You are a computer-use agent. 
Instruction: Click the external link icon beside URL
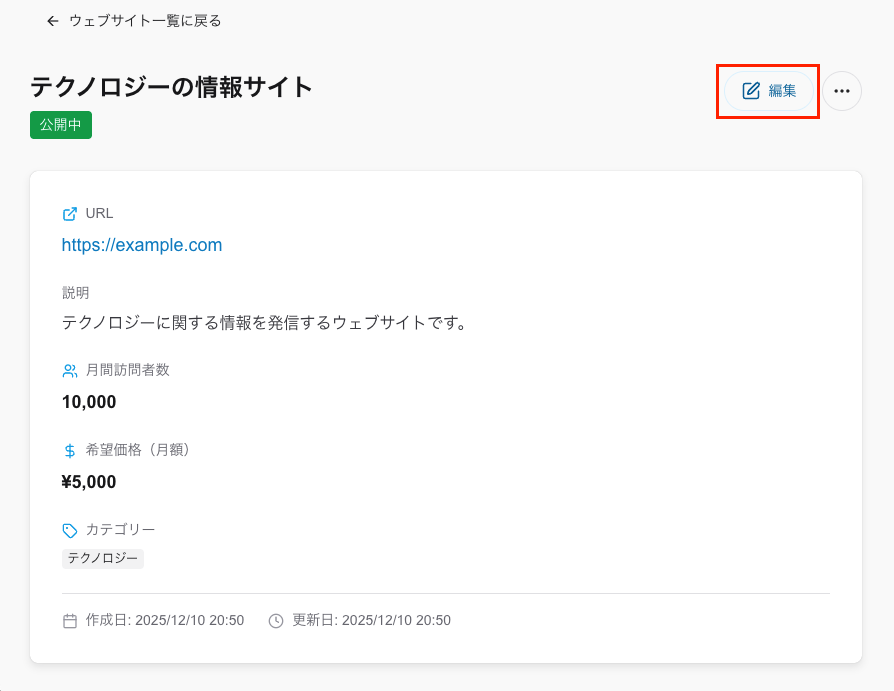point(70,213)
